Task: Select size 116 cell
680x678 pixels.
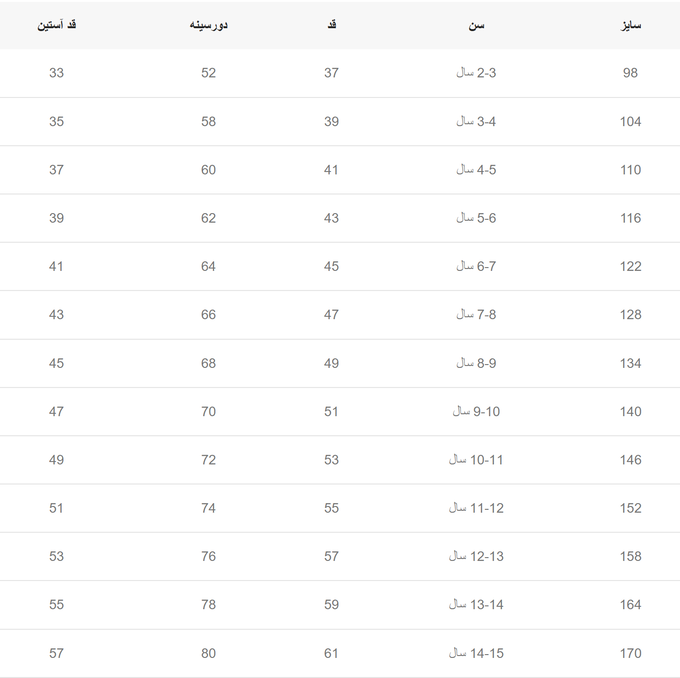Action: 630,218
